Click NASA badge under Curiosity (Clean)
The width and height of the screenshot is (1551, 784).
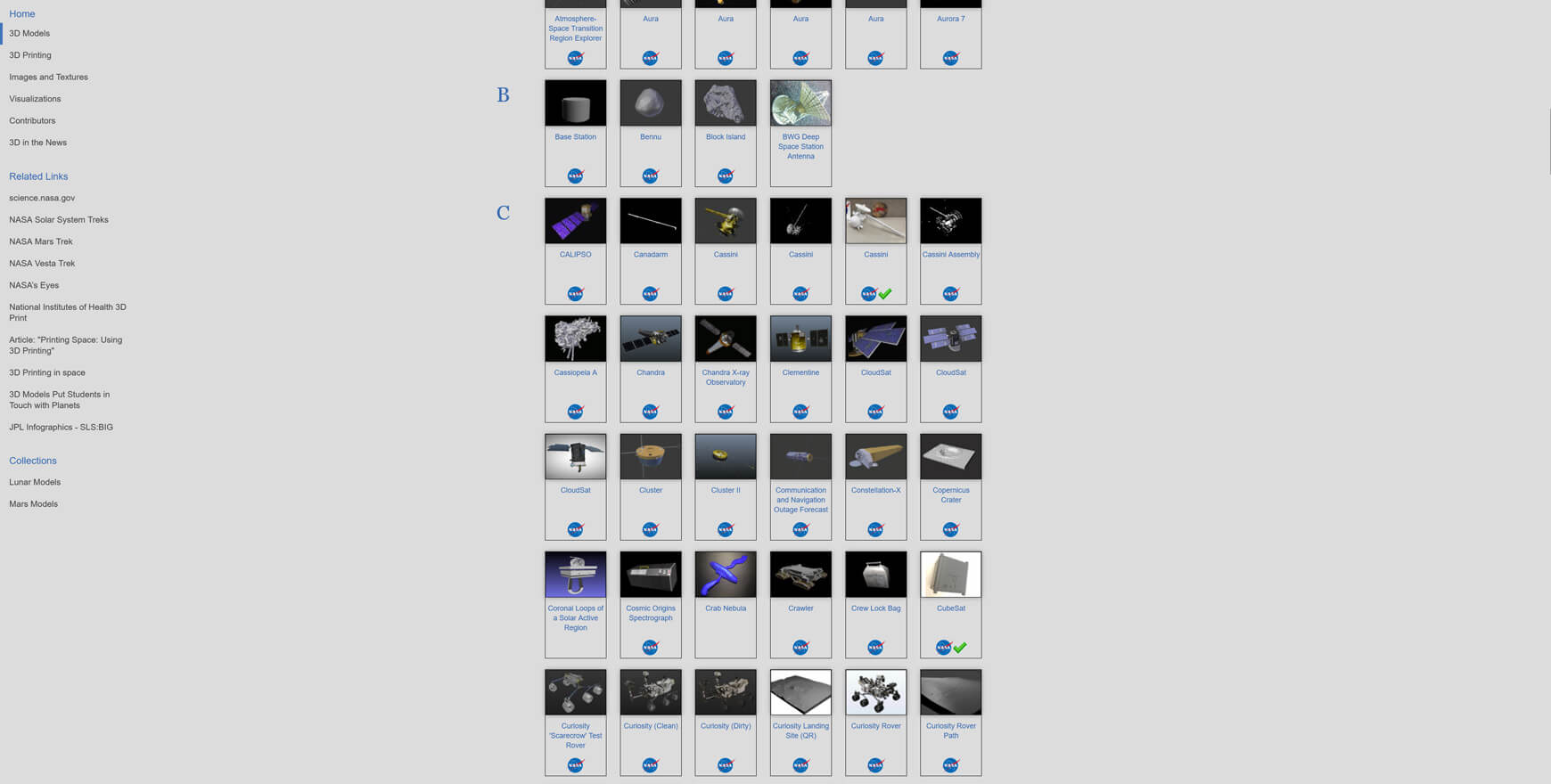(x=651, y=764)
